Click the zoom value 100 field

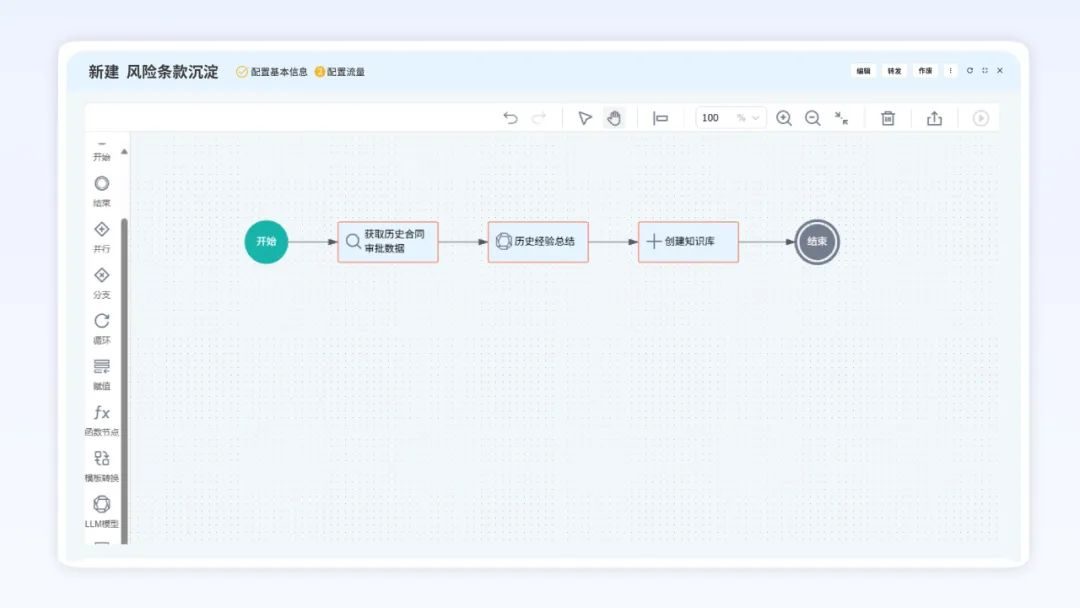[711, 118]
